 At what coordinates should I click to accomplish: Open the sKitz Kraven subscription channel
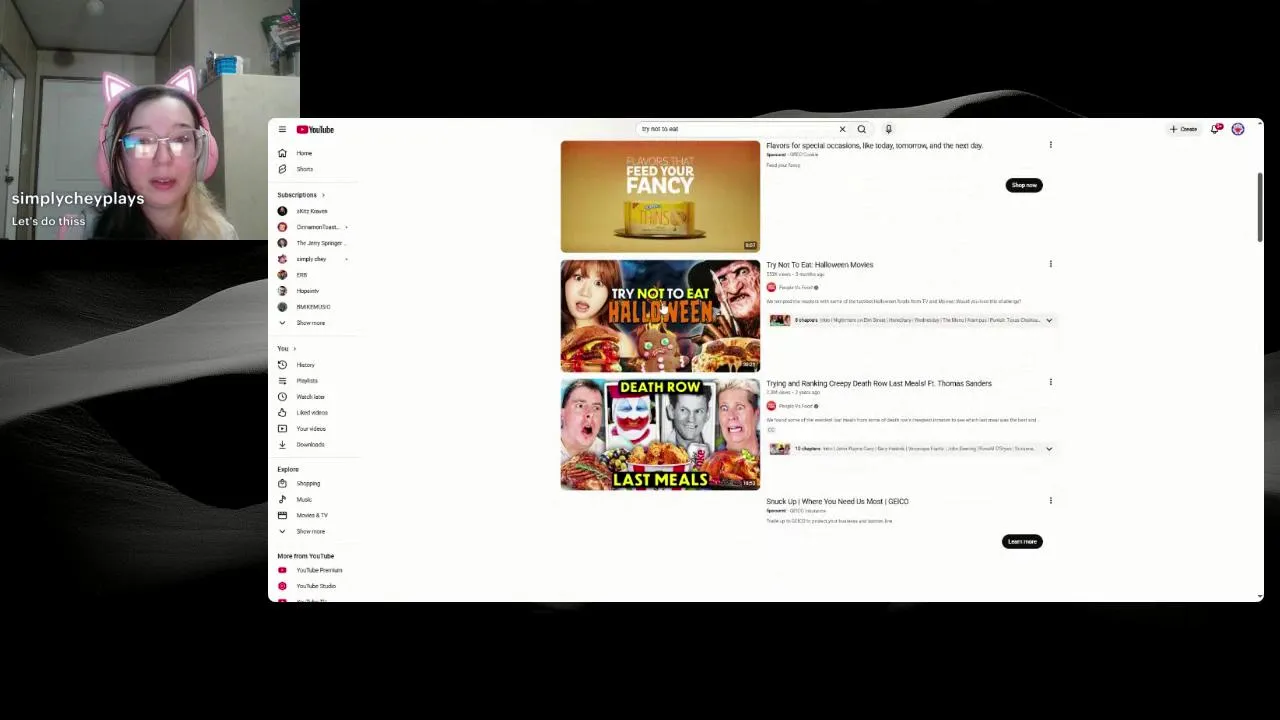pos(311,211)
